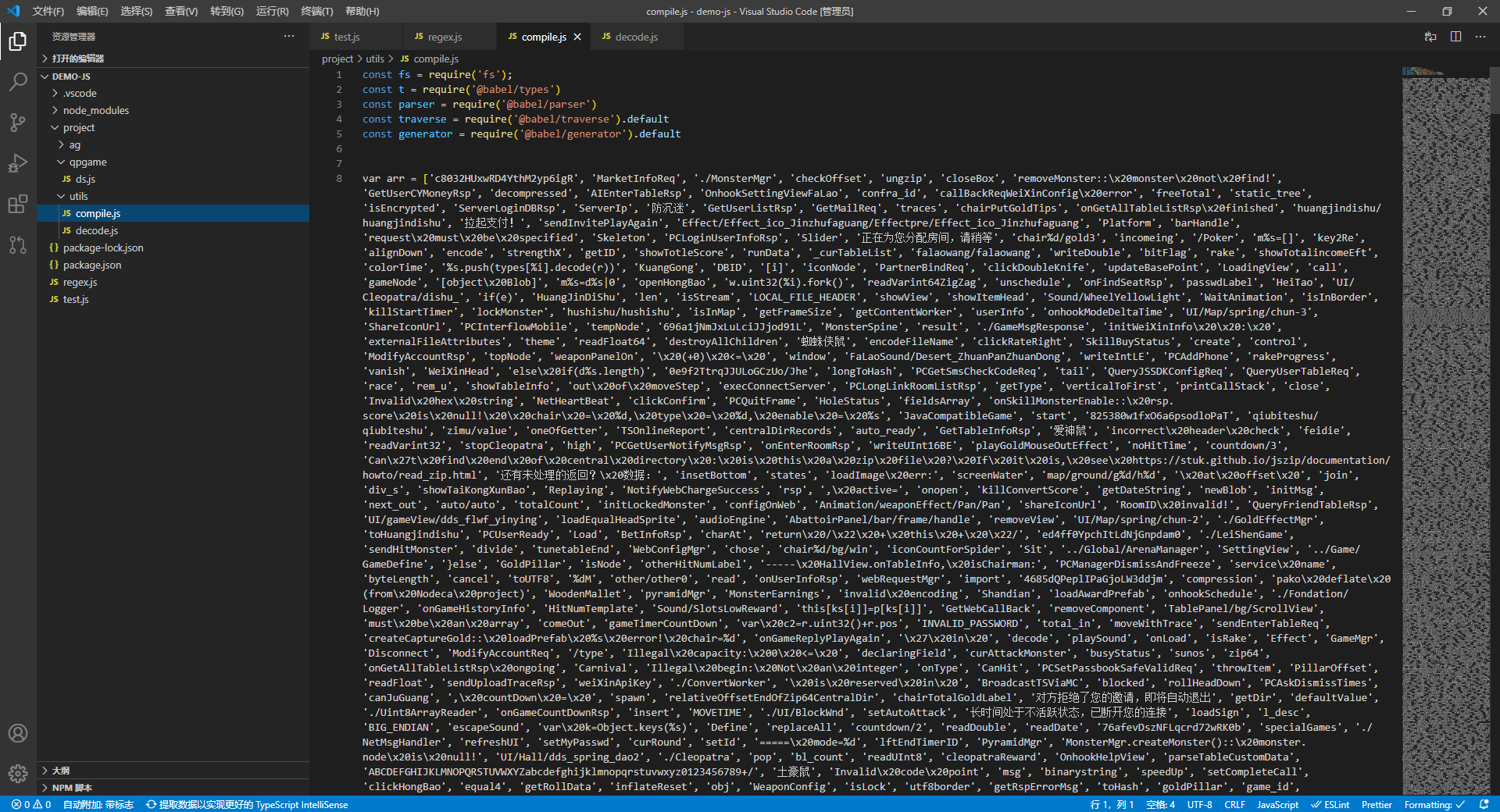Open decode.js in the file tree
The image size is (1500, 812).
pos(173,230)
